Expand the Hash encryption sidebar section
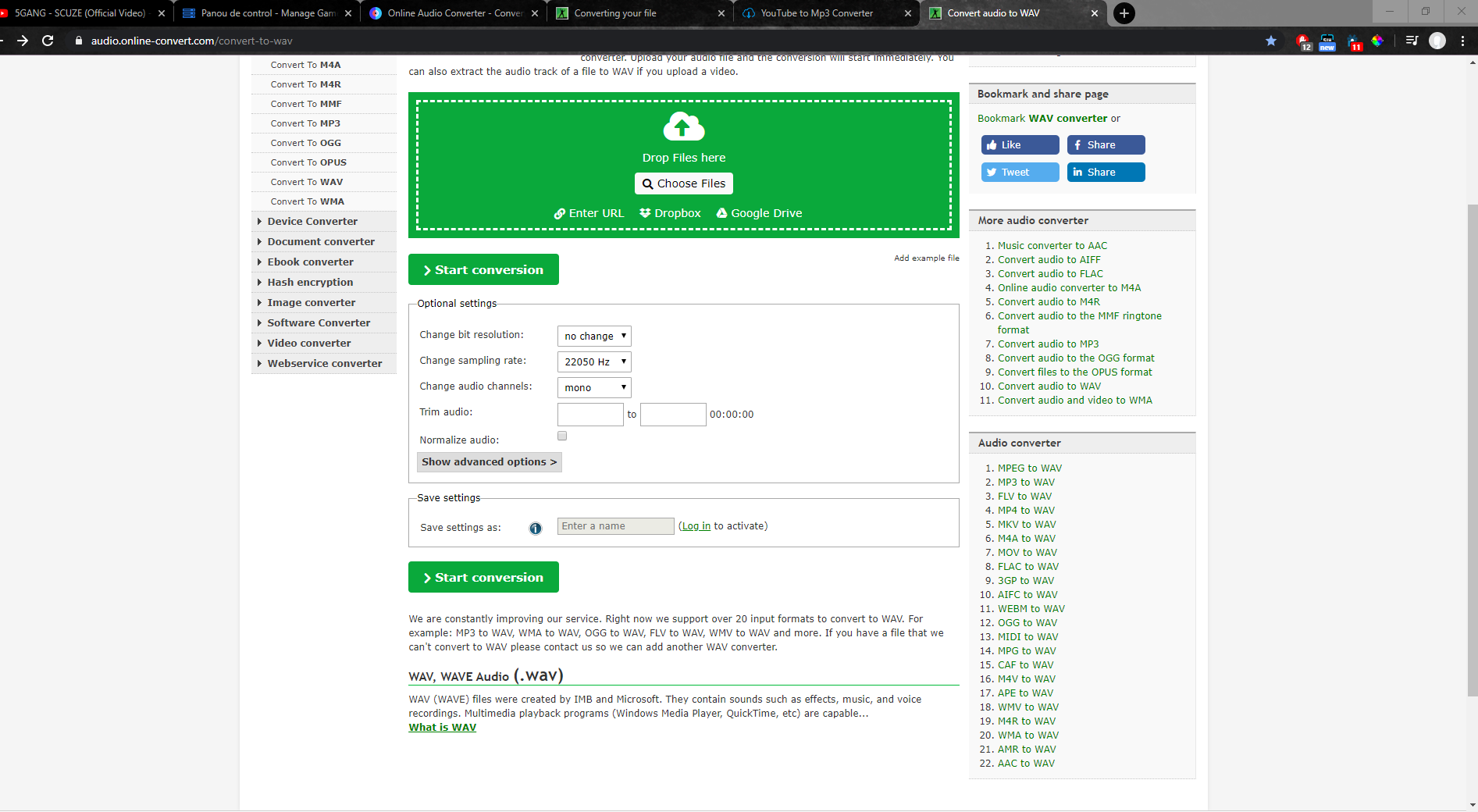This screenshot has height=812, width=1478. click(x=310, y=282)
